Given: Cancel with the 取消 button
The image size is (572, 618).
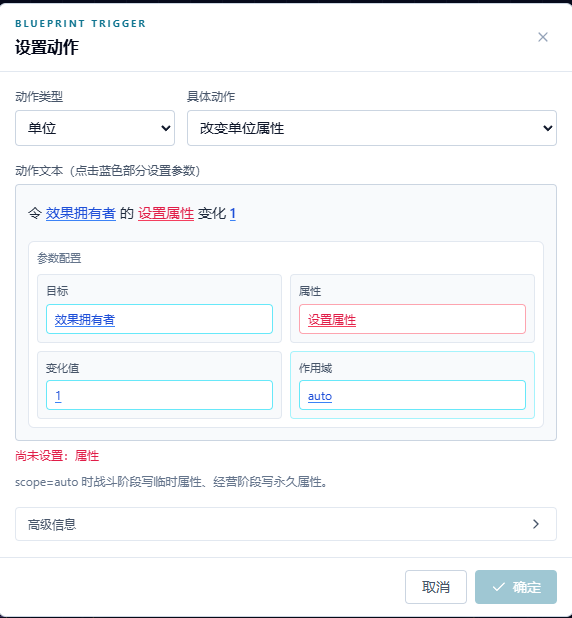Looking at the screenshot, I should [x=436, y=587].
